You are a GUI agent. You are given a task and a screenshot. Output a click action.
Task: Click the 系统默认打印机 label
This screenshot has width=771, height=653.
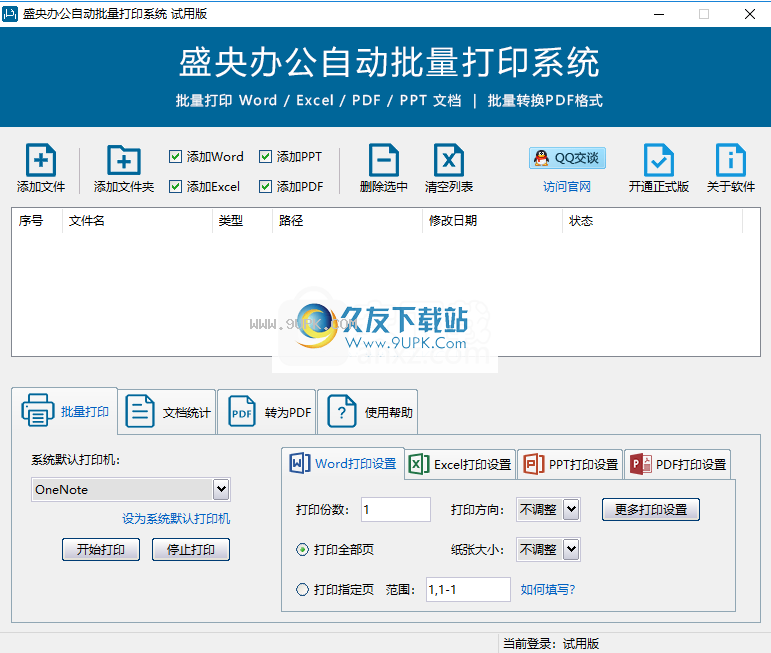[x=76, y=460]
